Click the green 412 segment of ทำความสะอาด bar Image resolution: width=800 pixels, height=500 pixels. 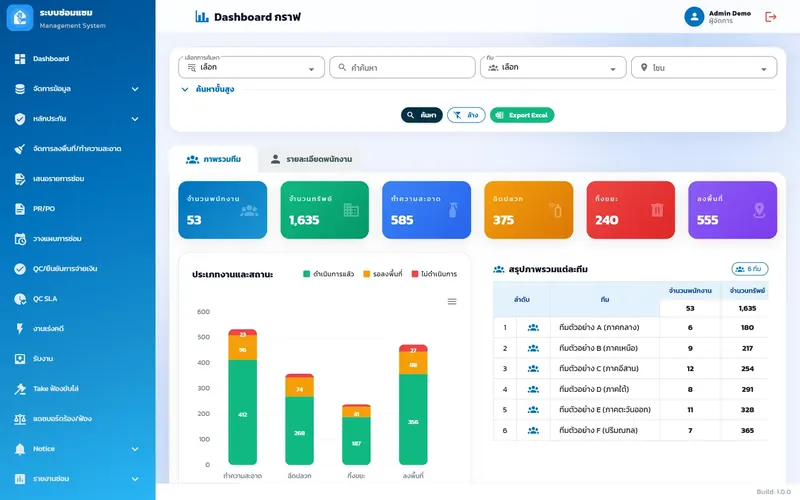[x=243, y=412]
